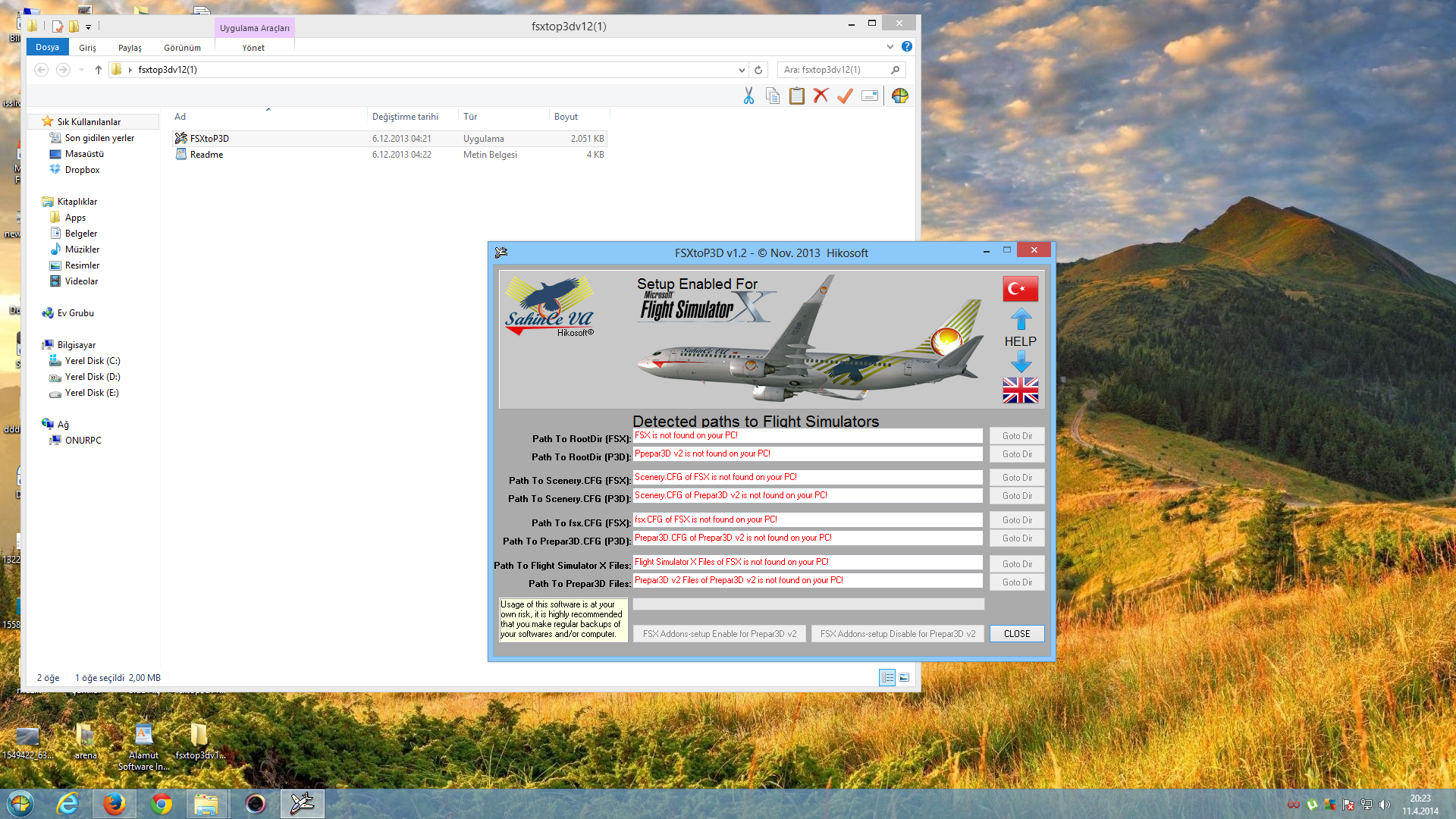Select ONURPC under Ağ

83,441
